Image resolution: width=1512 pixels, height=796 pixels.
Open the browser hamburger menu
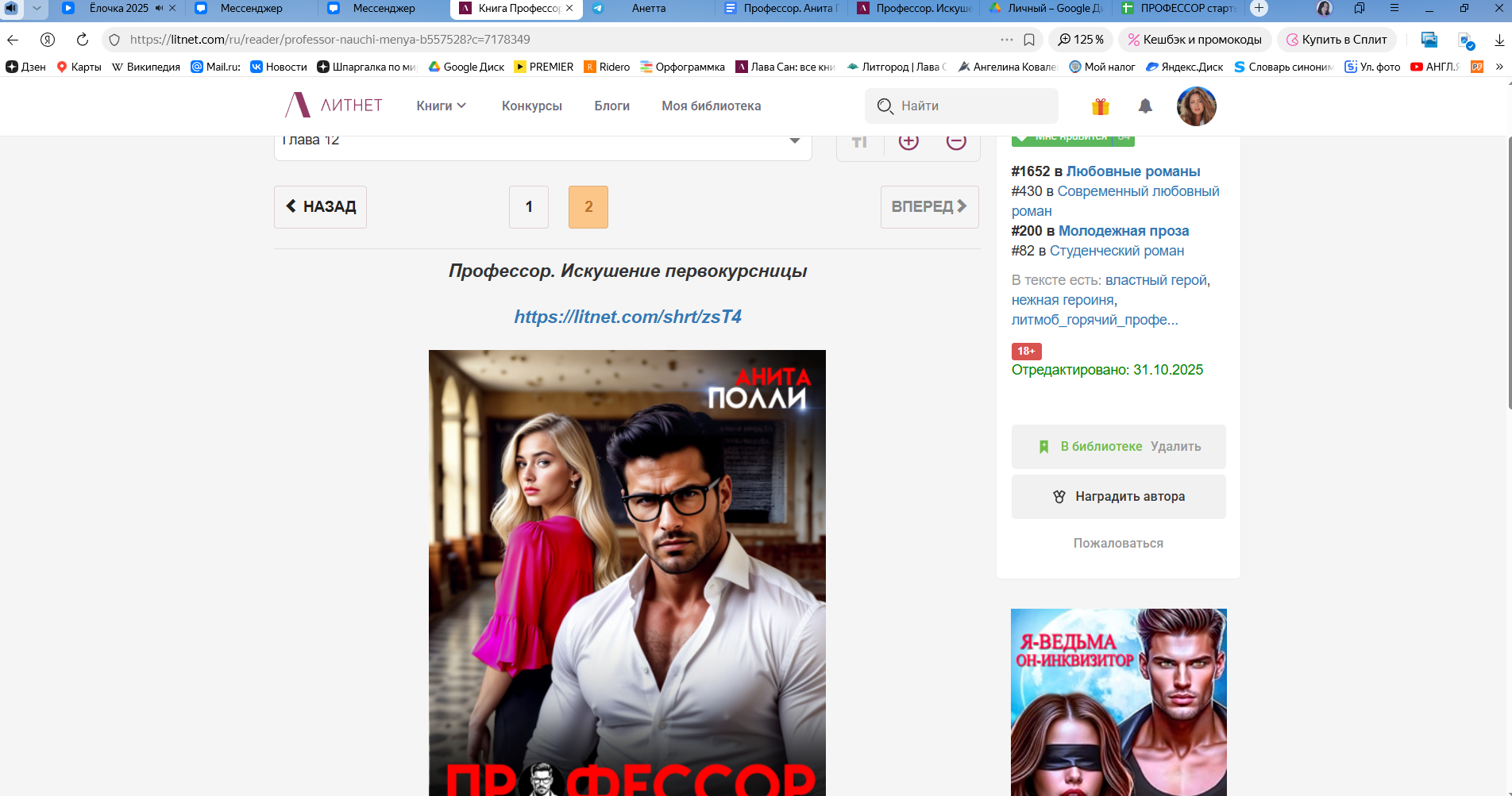point(1394,9)
